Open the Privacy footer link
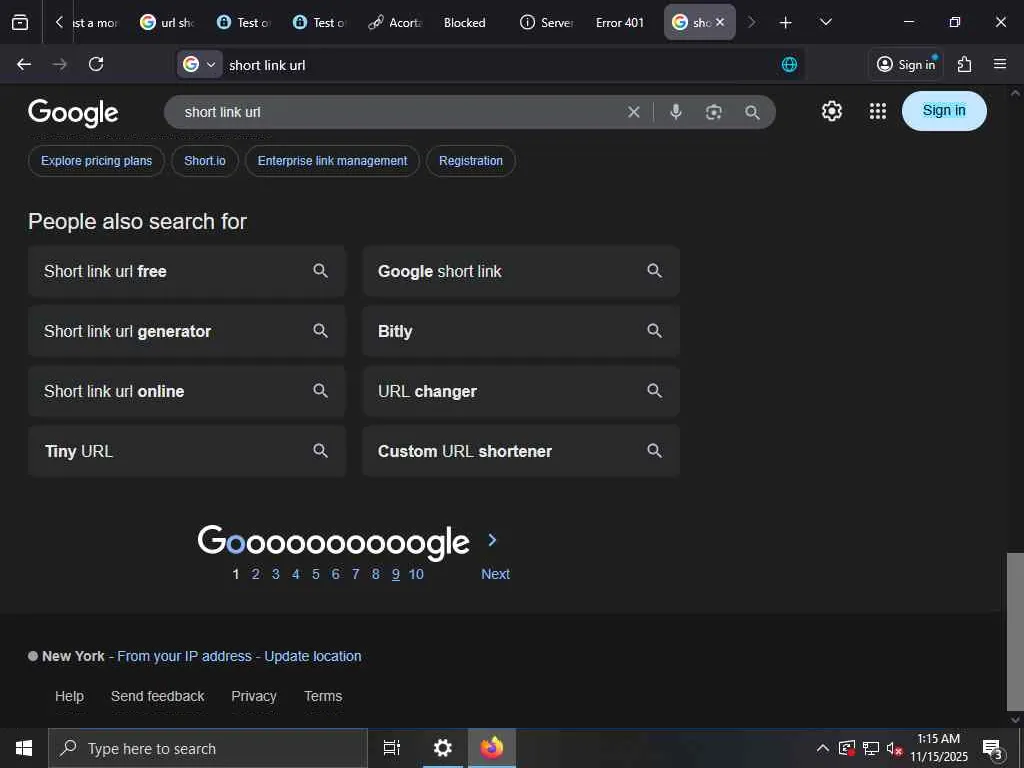 253,696
